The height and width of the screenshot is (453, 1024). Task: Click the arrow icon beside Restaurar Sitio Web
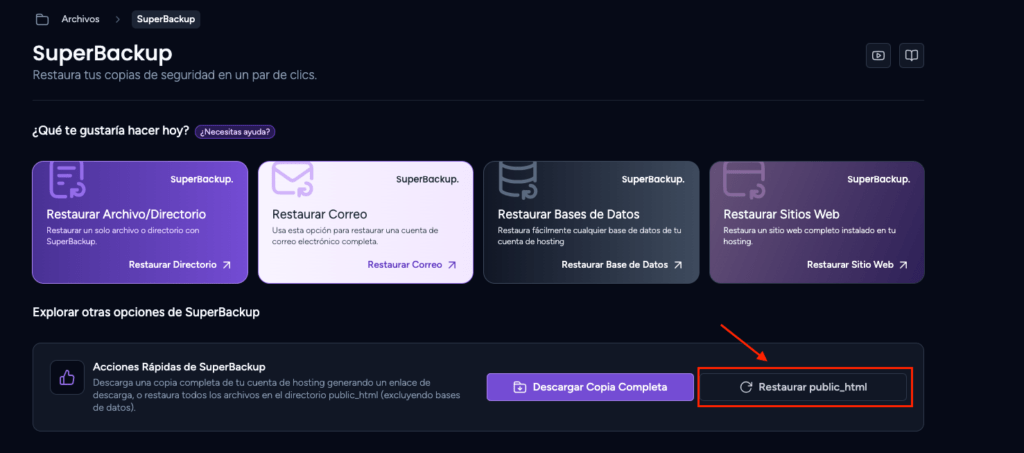tap(903, 265)
